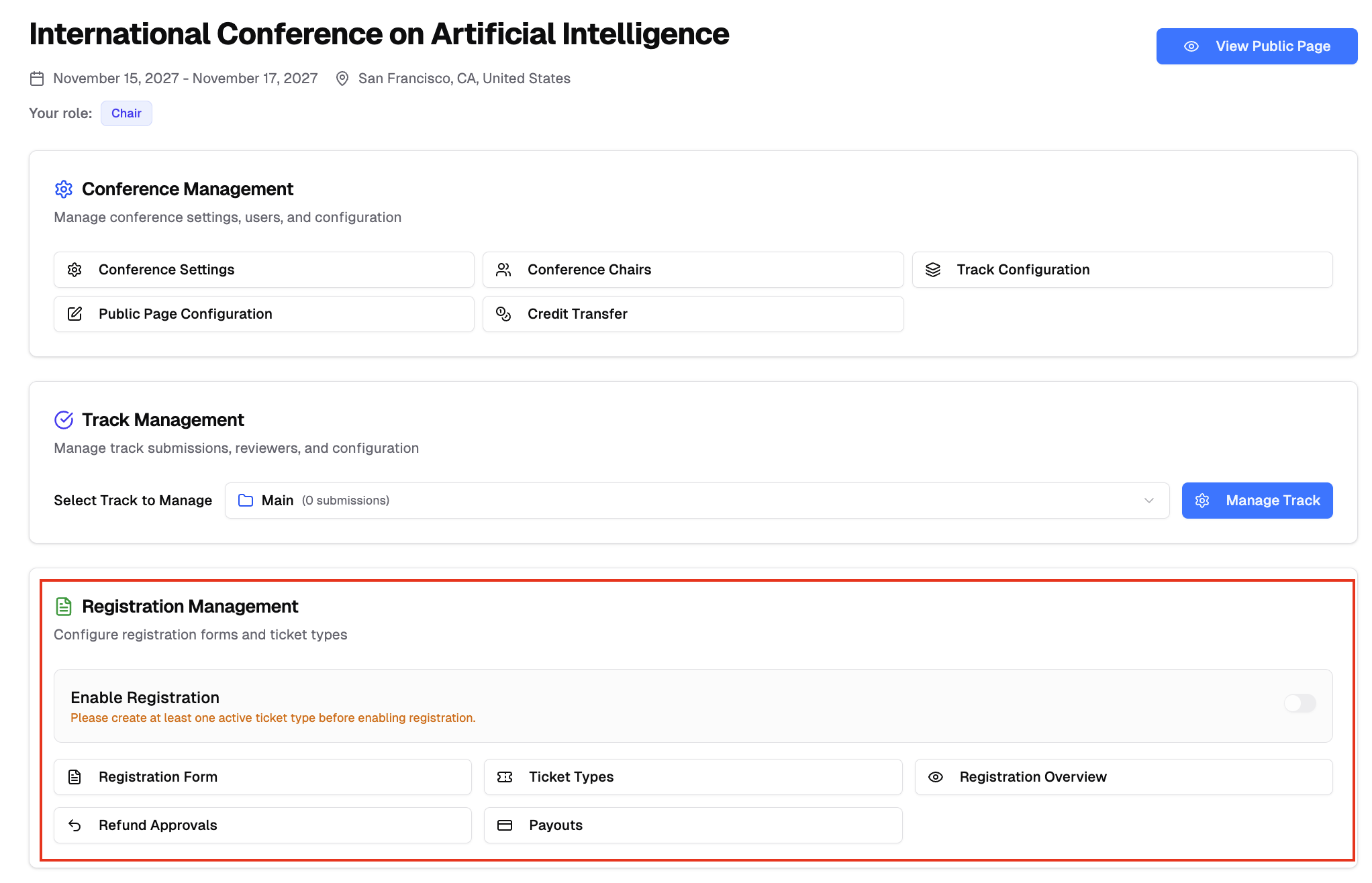Click the ticket icon for Ticket Types
Screen dimensions: 1372x883
[x=505, y=777]
